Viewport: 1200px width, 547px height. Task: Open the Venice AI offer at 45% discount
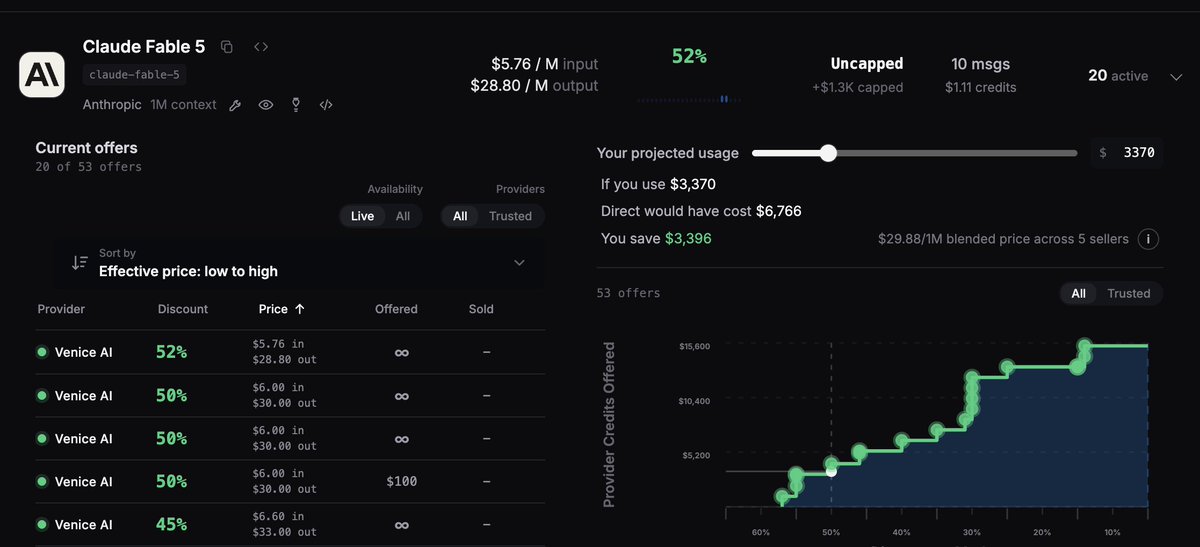(x=291, y=524)
